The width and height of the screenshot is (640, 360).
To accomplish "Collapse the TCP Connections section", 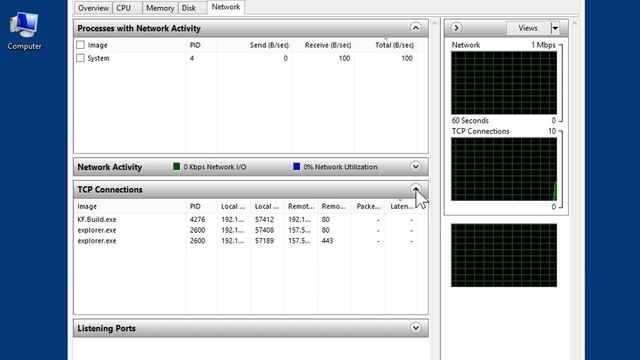I will click(416, 189).
